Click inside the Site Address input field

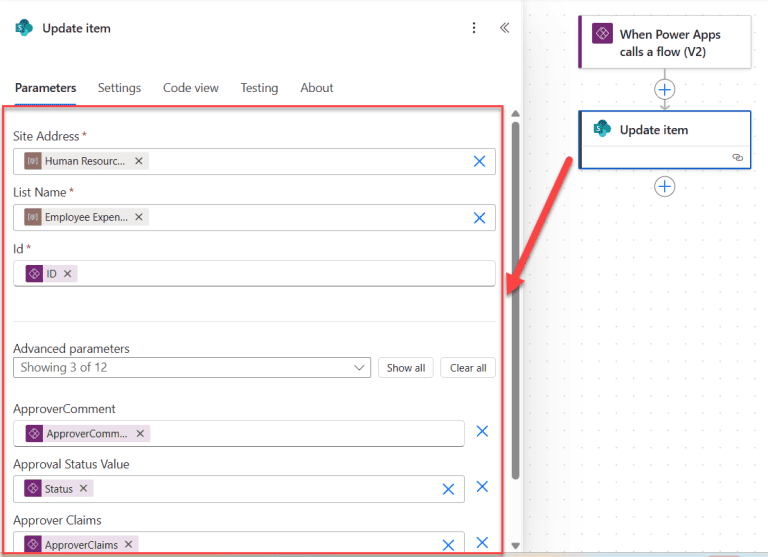254,161
